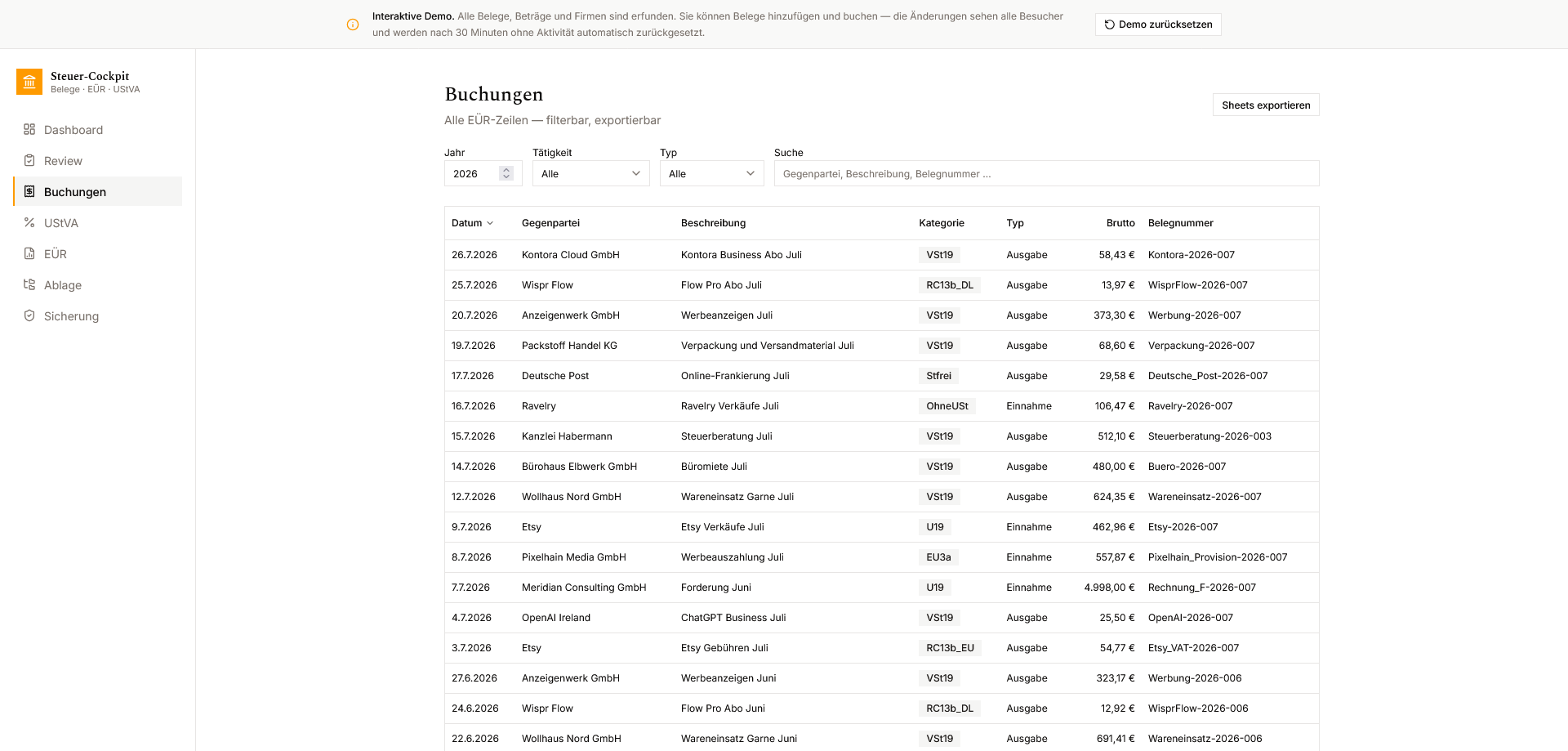Focus the Suche search field
This screenshot has width=1568, height=751.
click(x=1046, y=173)
